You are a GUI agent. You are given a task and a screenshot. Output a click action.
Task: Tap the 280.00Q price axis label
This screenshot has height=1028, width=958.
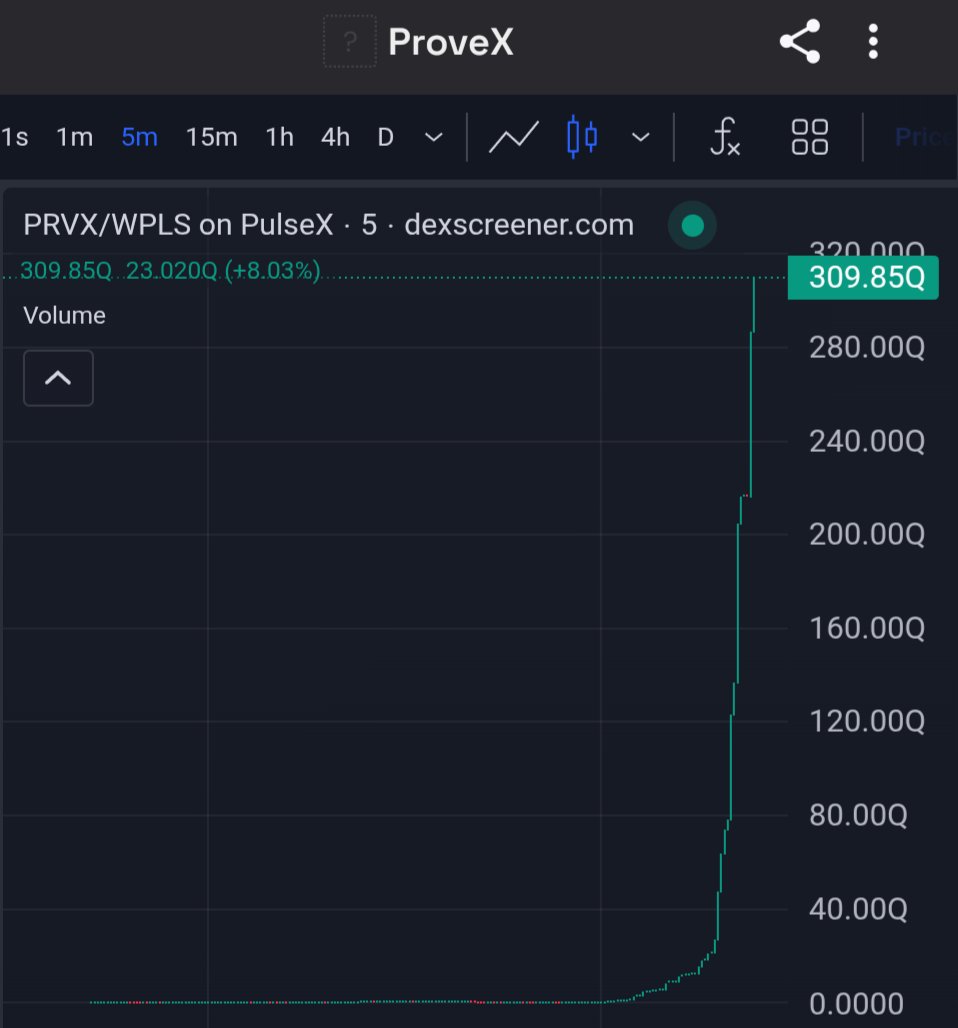tap(867, 347)
